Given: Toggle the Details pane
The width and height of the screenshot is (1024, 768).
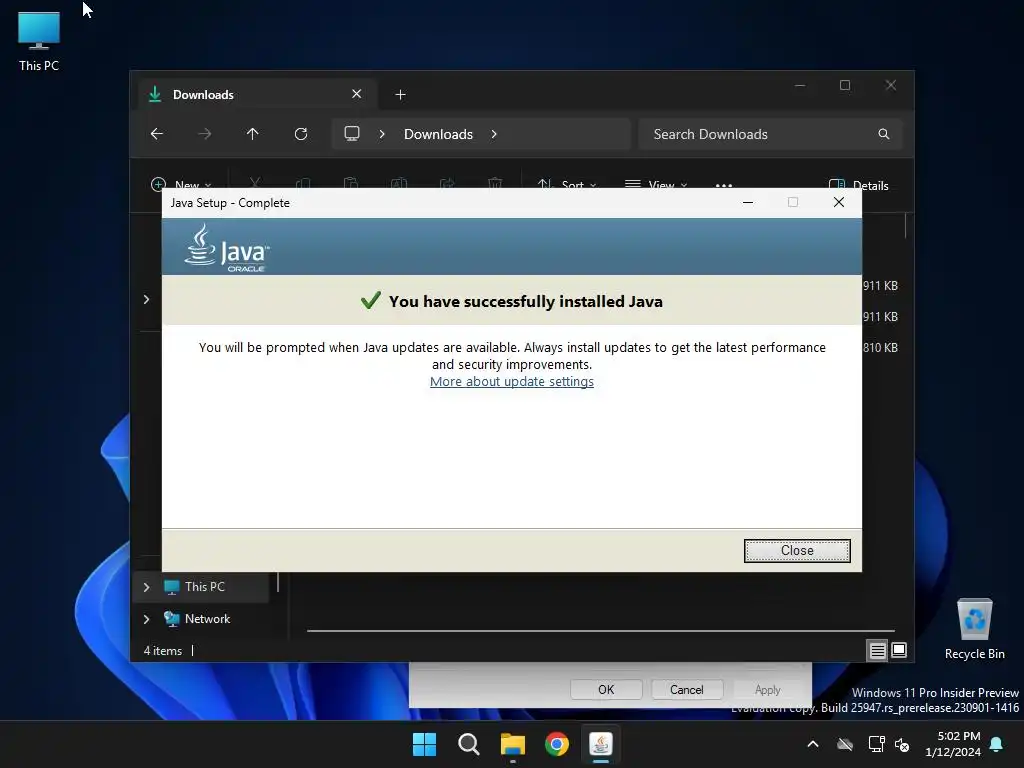Looking at the screenshot, I should tap(858, 185).
